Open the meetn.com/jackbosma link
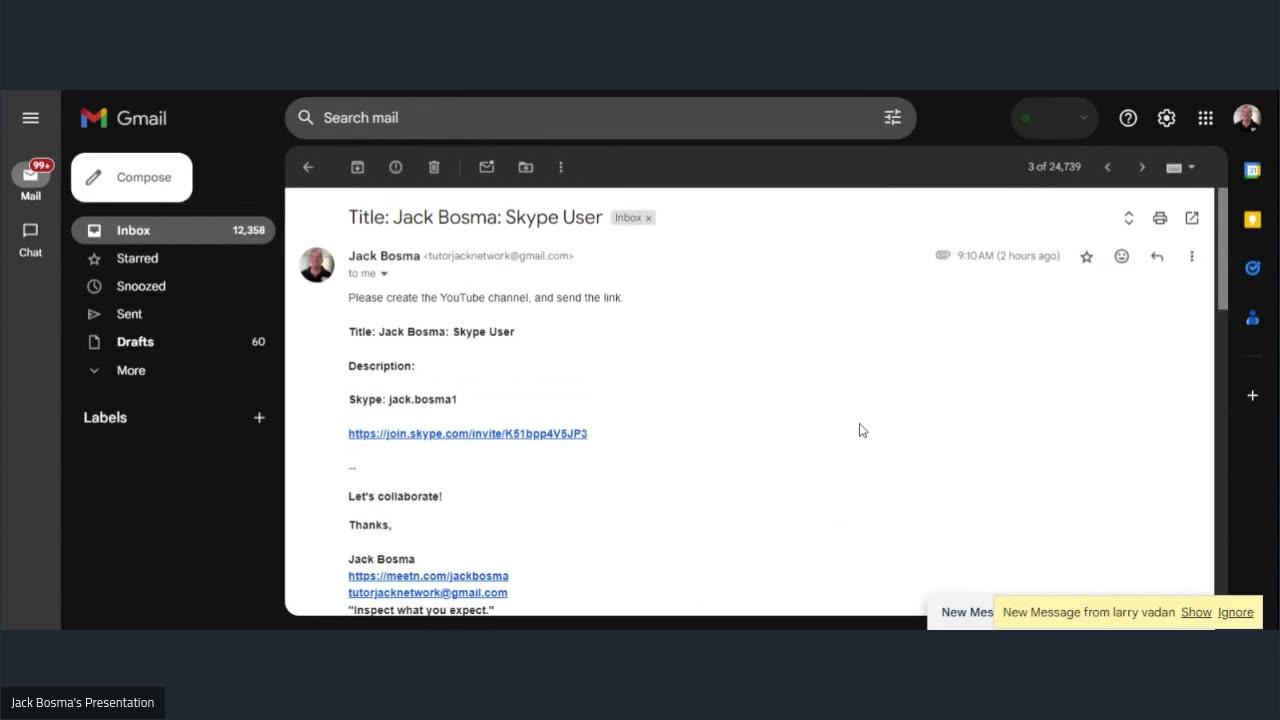The height and width of the screenshot is (720, 1280). [428, 576]
